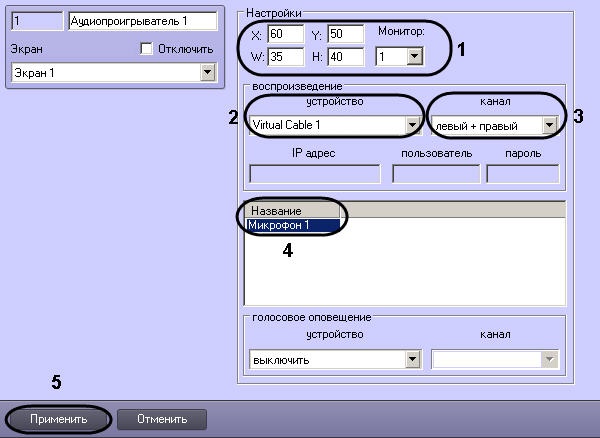This screenshot has width=600, height=438.
Task: Expand the левый + правый channel dropdown
Action: pos(548,126)
